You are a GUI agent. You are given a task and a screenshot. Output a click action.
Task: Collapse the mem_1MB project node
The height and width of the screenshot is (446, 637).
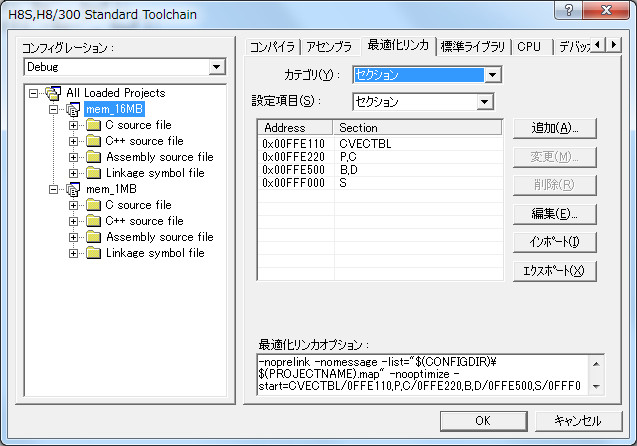[53, 189]
